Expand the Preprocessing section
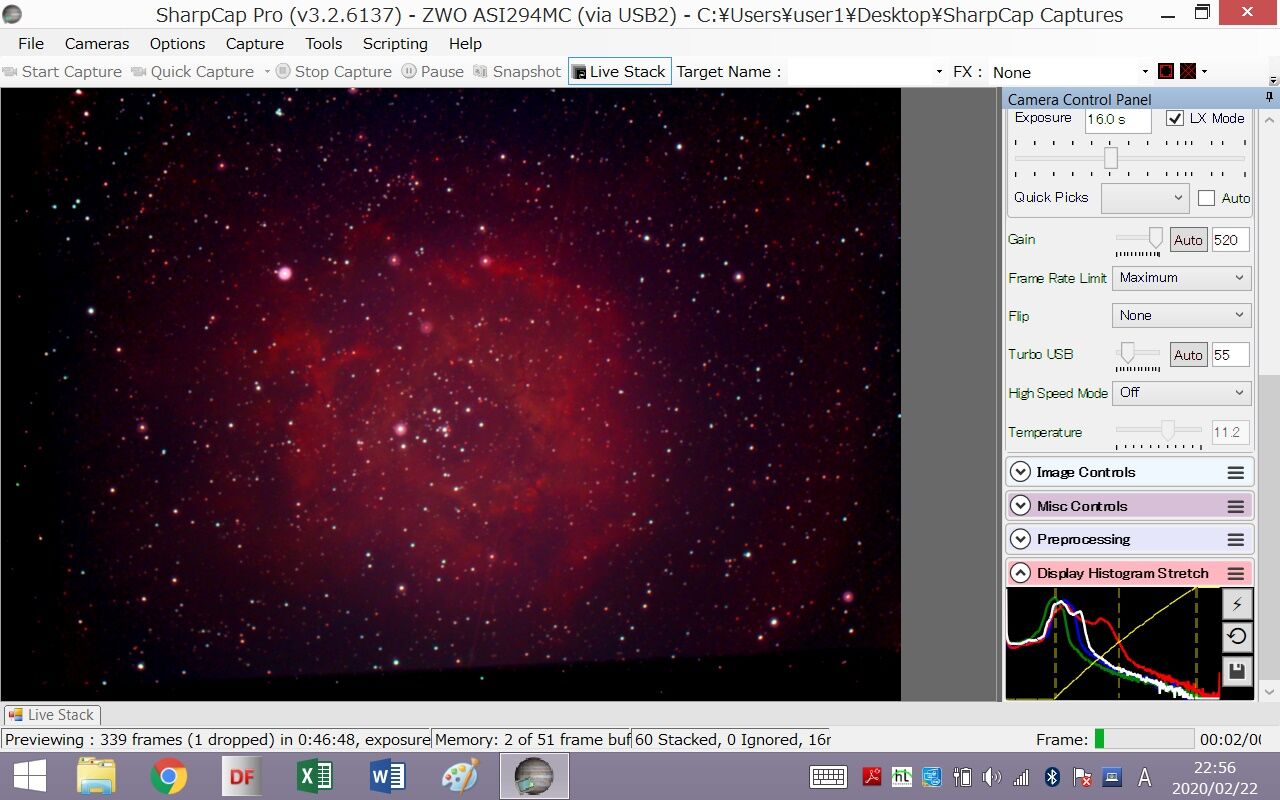 [x=1020, y=540]
